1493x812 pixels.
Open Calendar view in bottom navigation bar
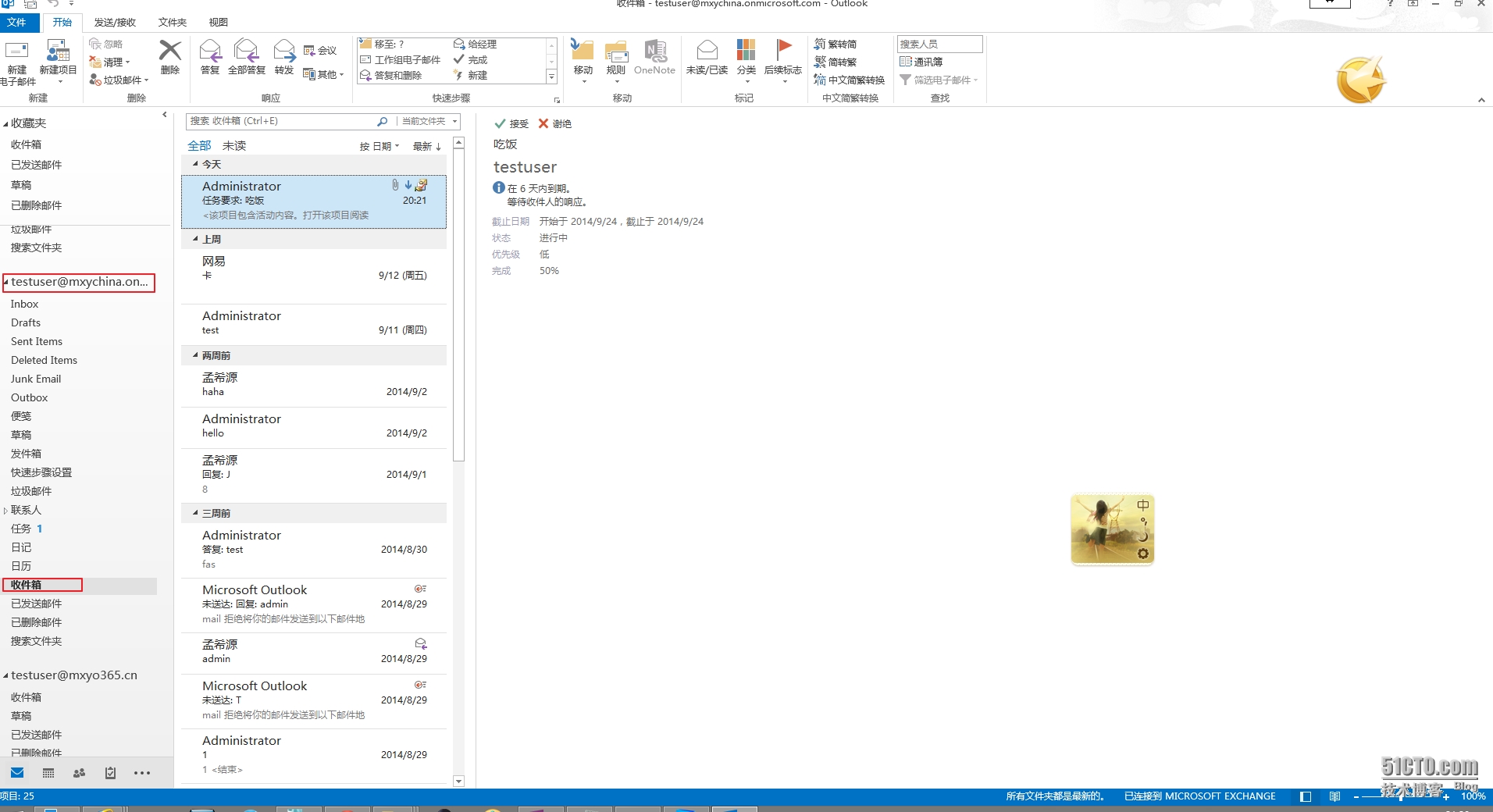[48, 773]
